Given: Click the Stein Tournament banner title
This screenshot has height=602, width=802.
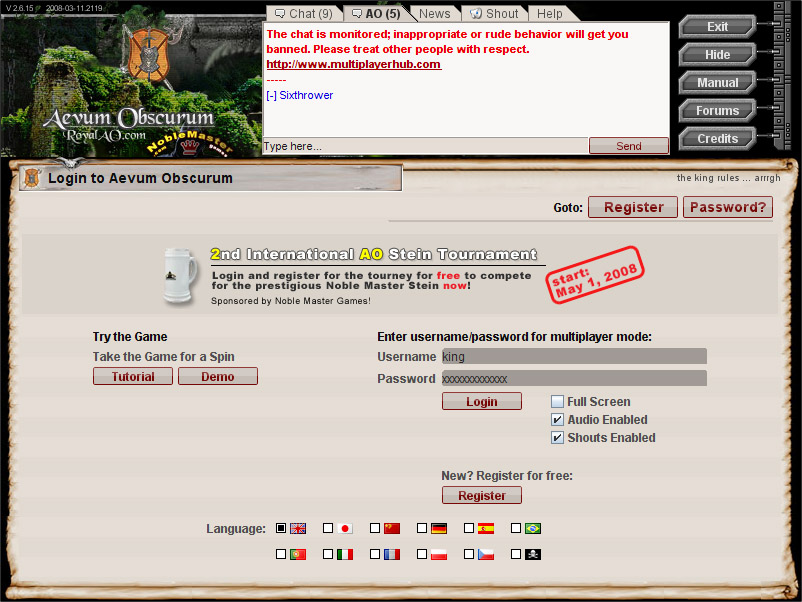Looking at the screenshot, I should (374, 254).
